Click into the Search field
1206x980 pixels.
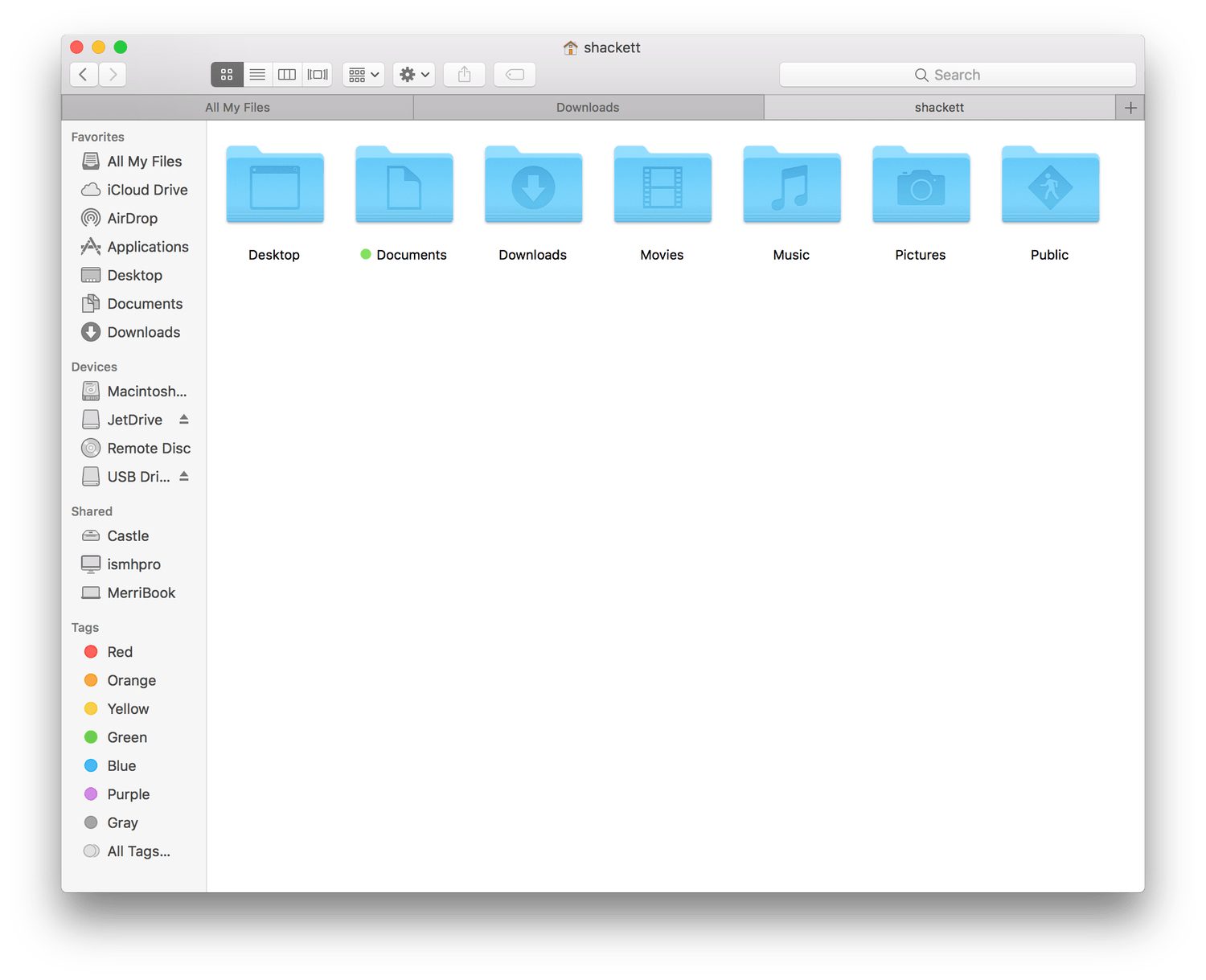pos(958,75)
